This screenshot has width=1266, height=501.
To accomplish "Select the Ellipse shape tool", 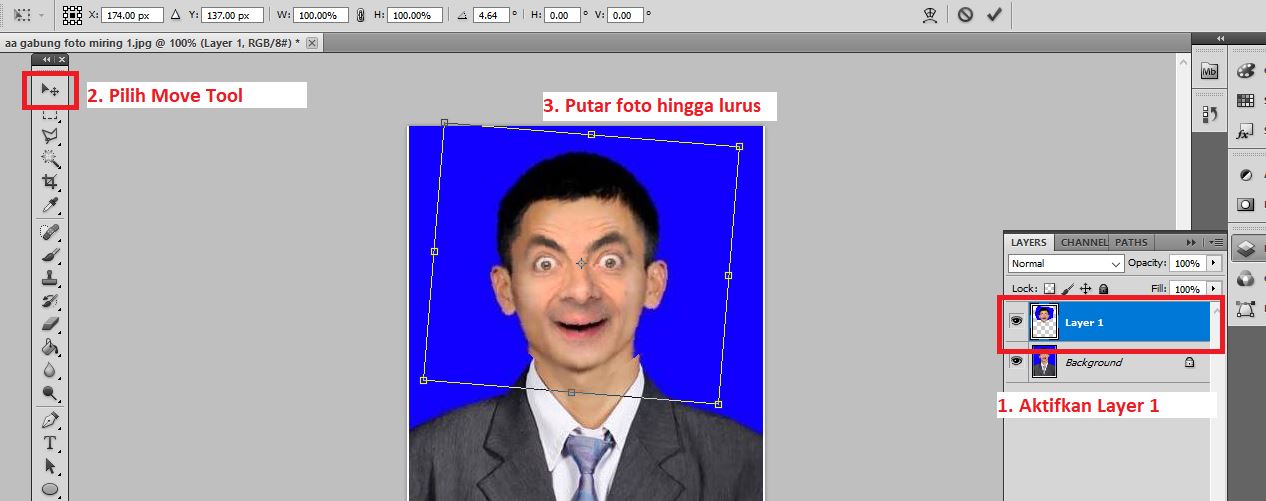I will point(50,489).
